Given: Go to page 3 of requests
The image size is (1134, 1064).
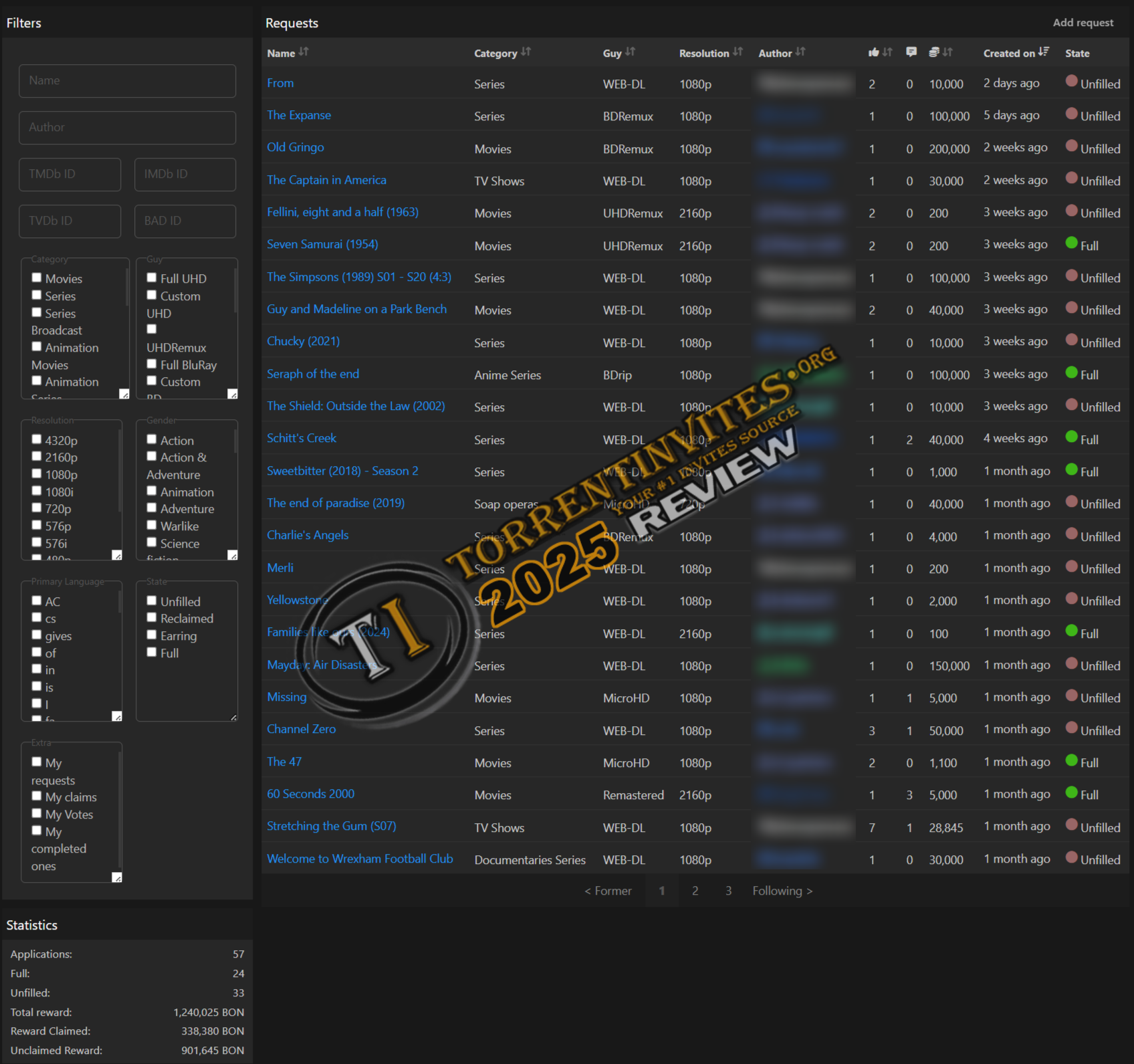Looking at the screenshot, I should pyautogui.click(x=729, y=891).
